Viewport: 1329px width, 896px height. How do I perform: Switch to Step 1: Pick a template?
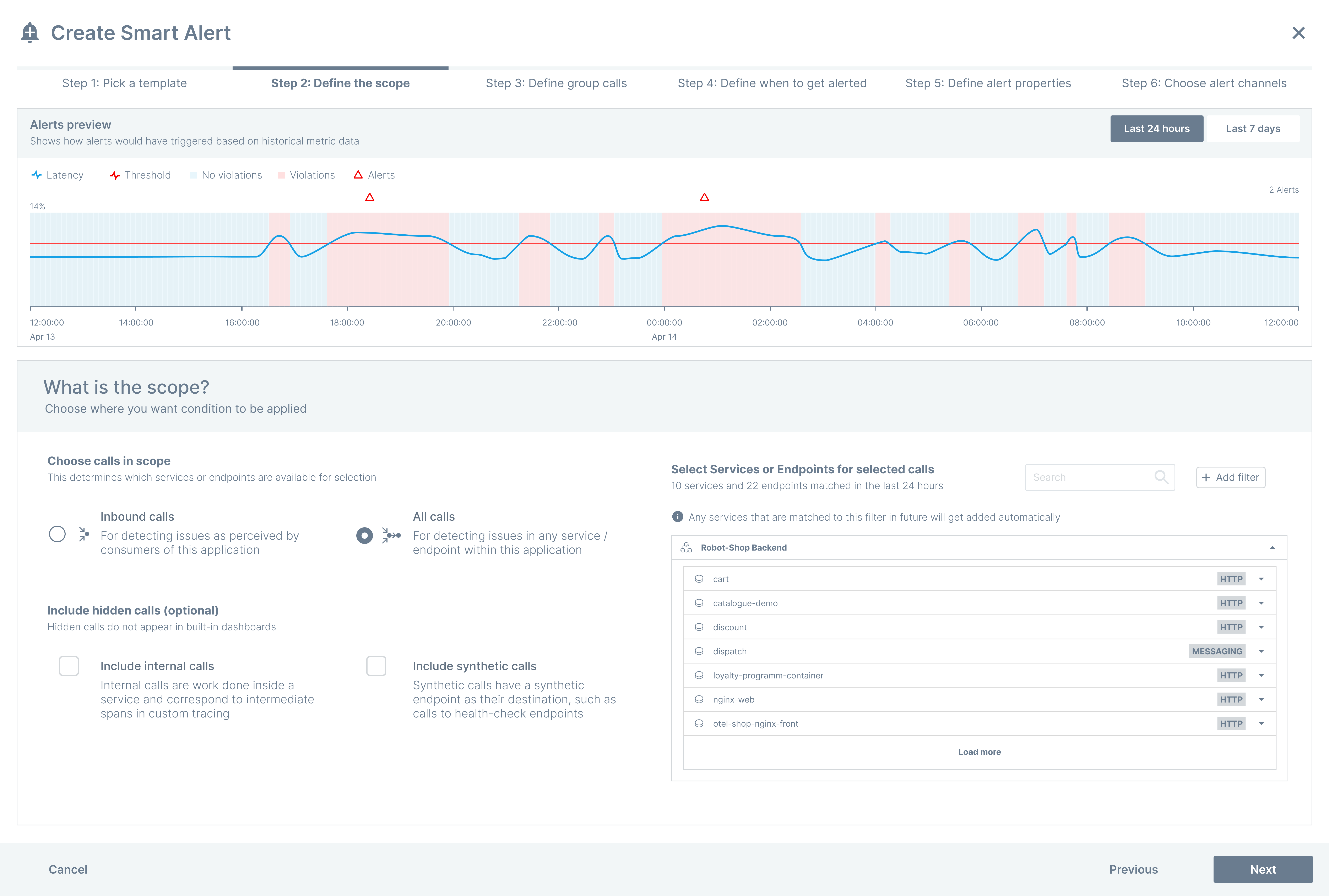pos(125,83)
